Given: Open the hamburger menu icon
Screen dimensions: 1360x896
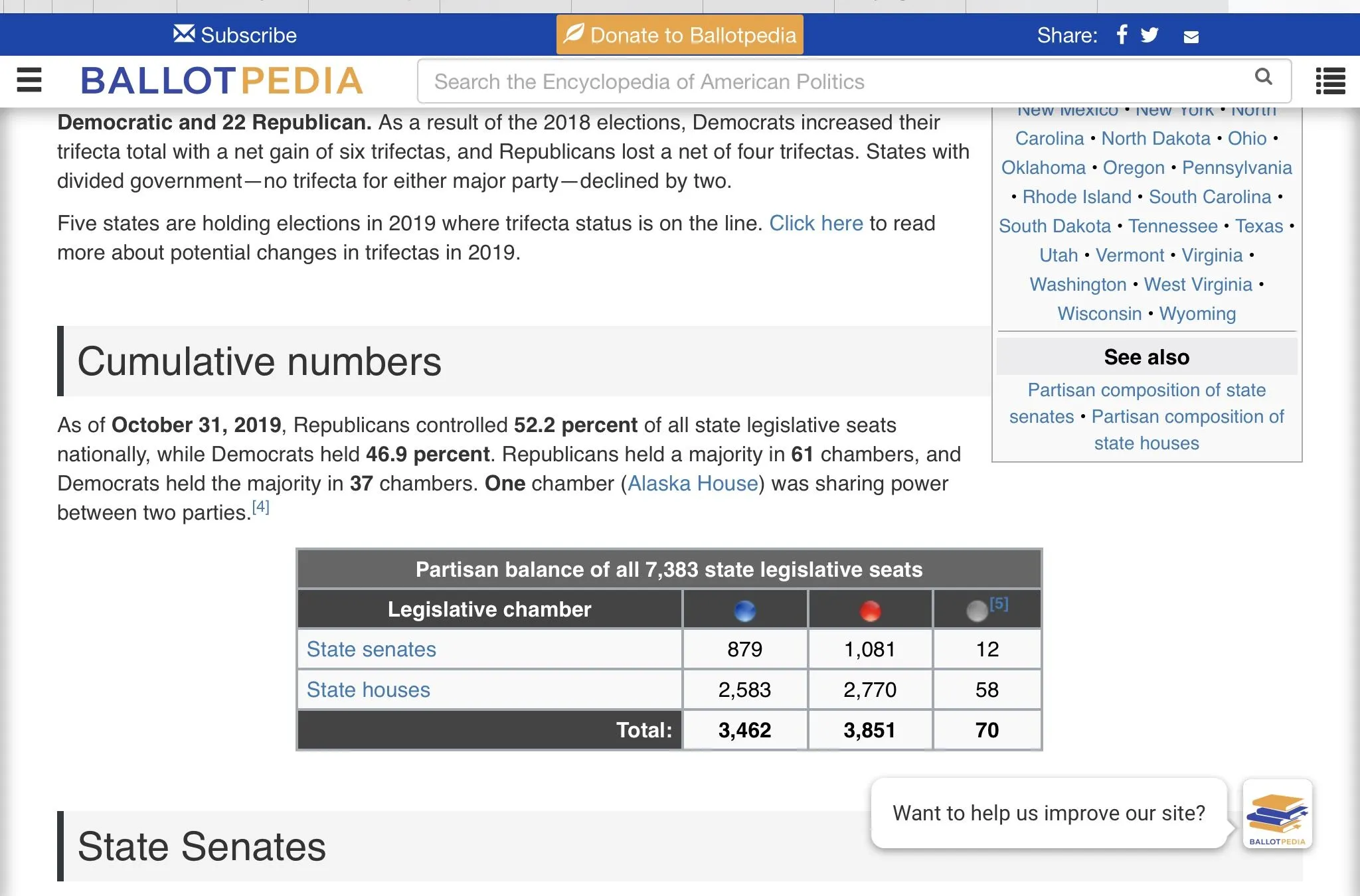Looking at the screenshot, I should [x=29, y=80].
